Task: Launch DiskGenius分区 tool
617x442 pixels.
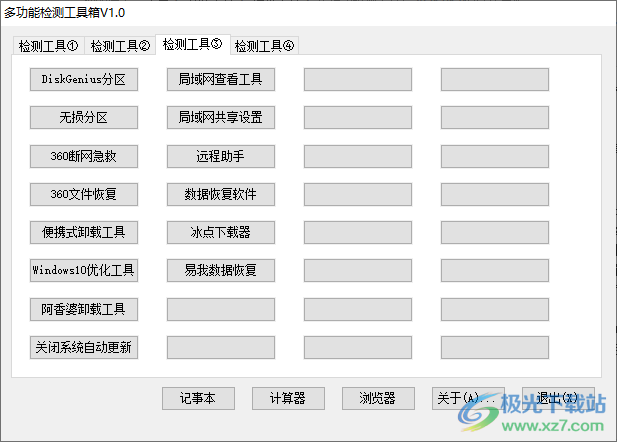Action: click(x=84, y=80)
